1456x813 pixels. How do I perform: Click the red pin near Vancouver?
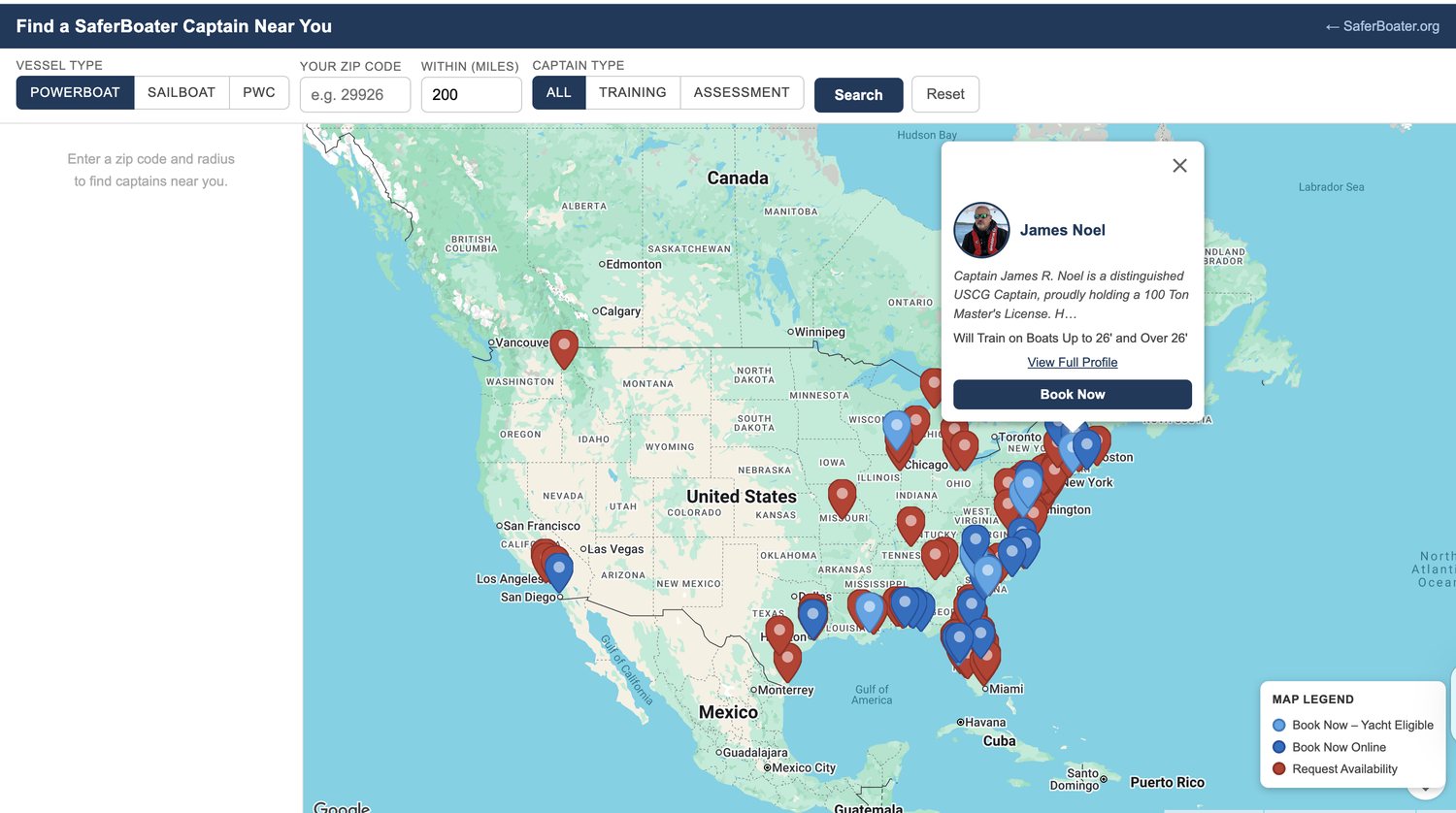[x=564, y=348]
